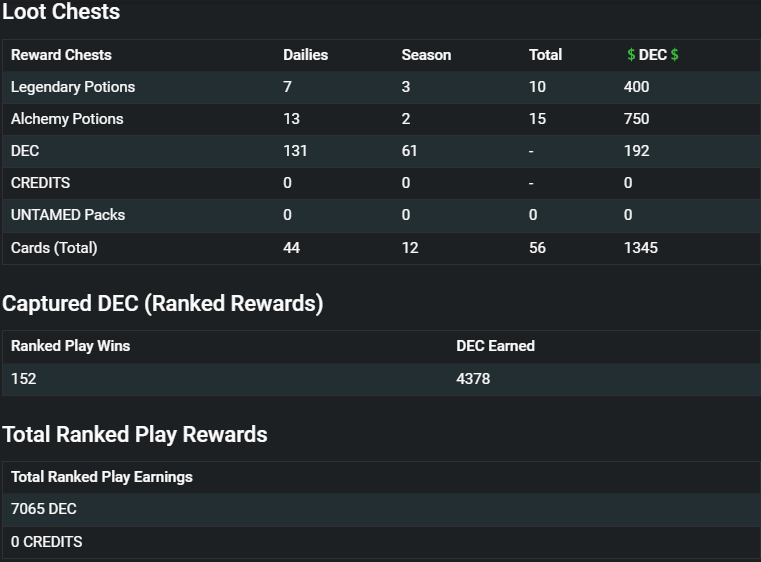This screenshot has height=562, width=761.
Task: Click the 0 CREDITS earnings row
Action: tap(381, 542)
